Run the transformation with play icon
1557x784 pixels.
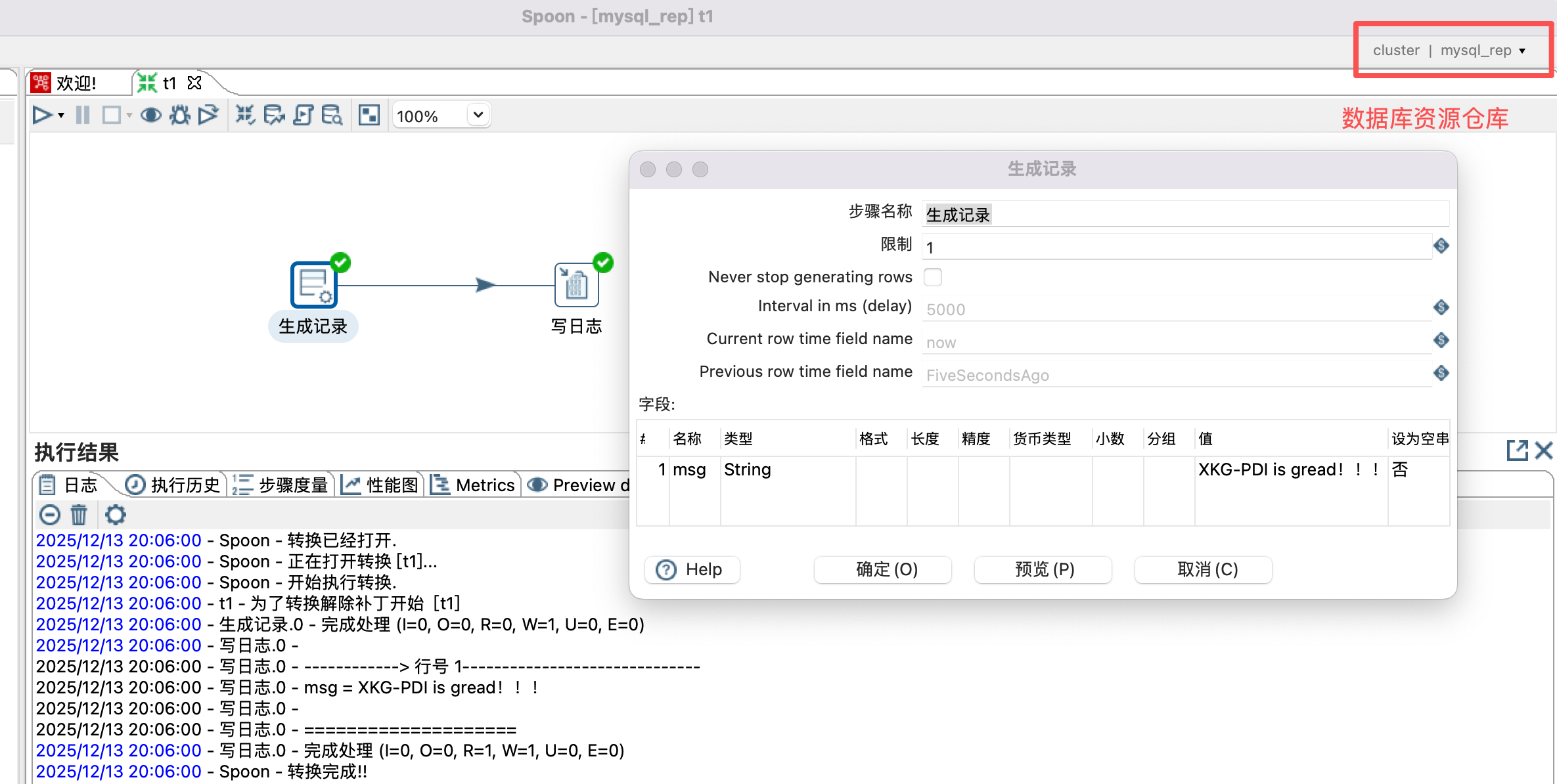[x=42, y=116]
